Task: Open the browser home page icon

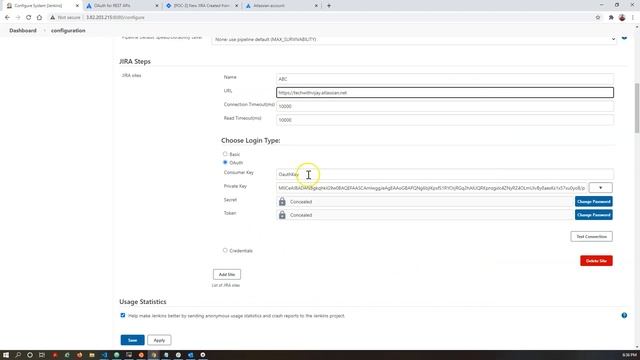Action: point(39,18)
